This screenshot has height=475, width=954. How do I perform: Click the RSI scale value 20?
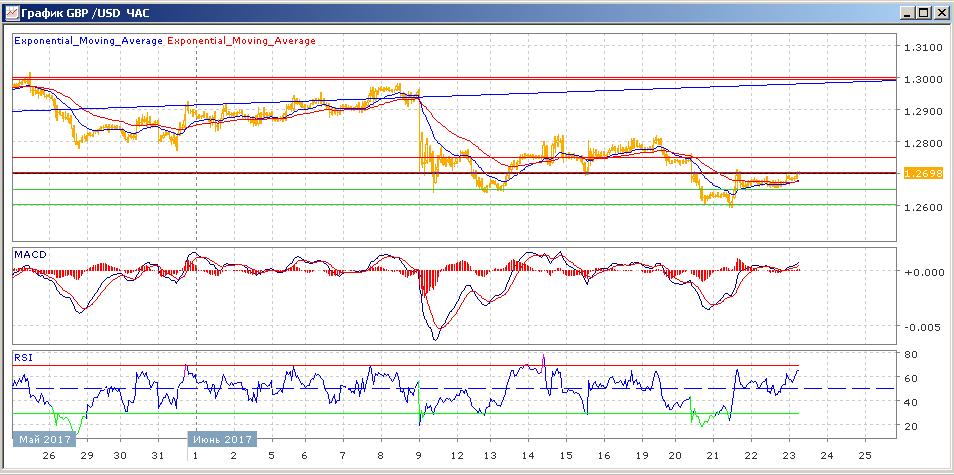click(x=912, y=427)
